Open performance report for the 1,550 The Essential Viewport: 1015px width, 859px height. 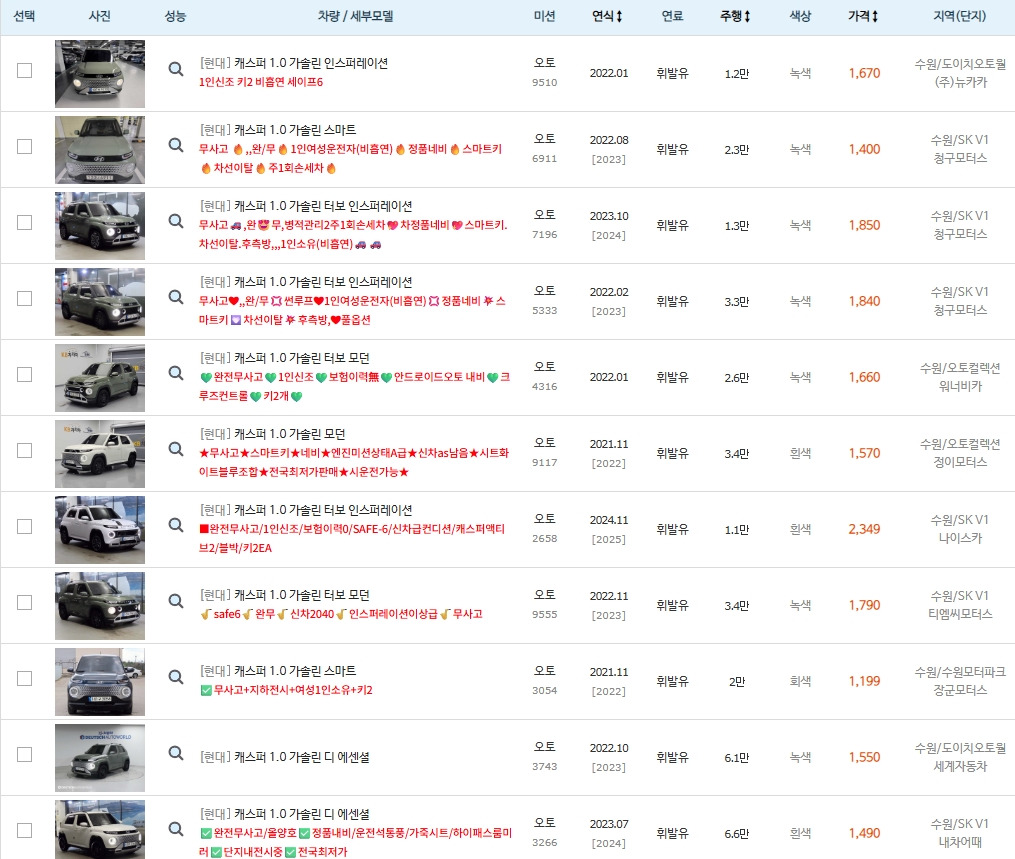(x=175, y=753)
